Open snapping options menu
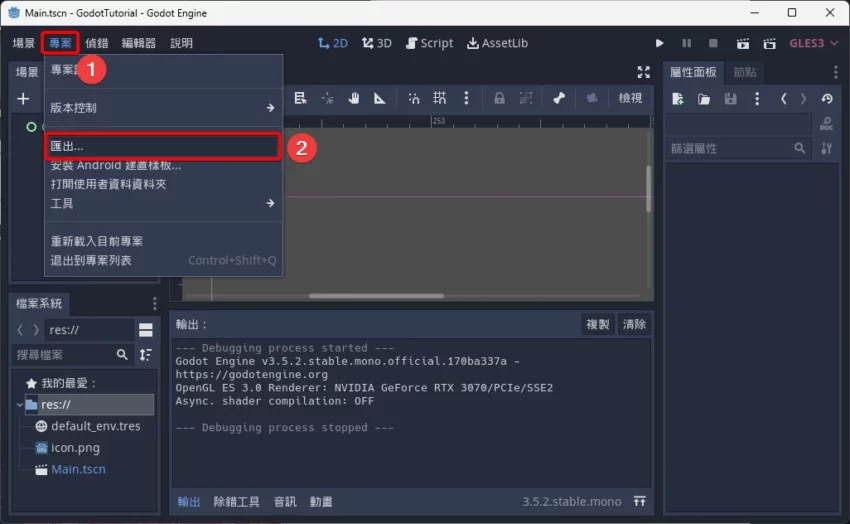The height and width of the screenshot is (524, 850). [x=466, y=98]
